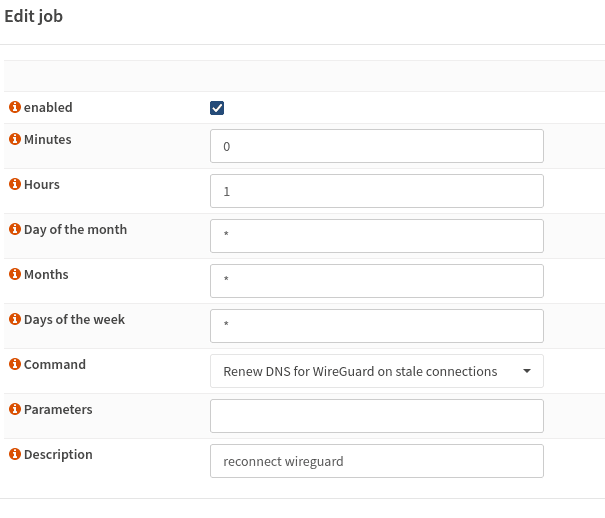The height and width of the screenshot is (518, 605).
Task: Click the Months input box
Action: [377, 281]
